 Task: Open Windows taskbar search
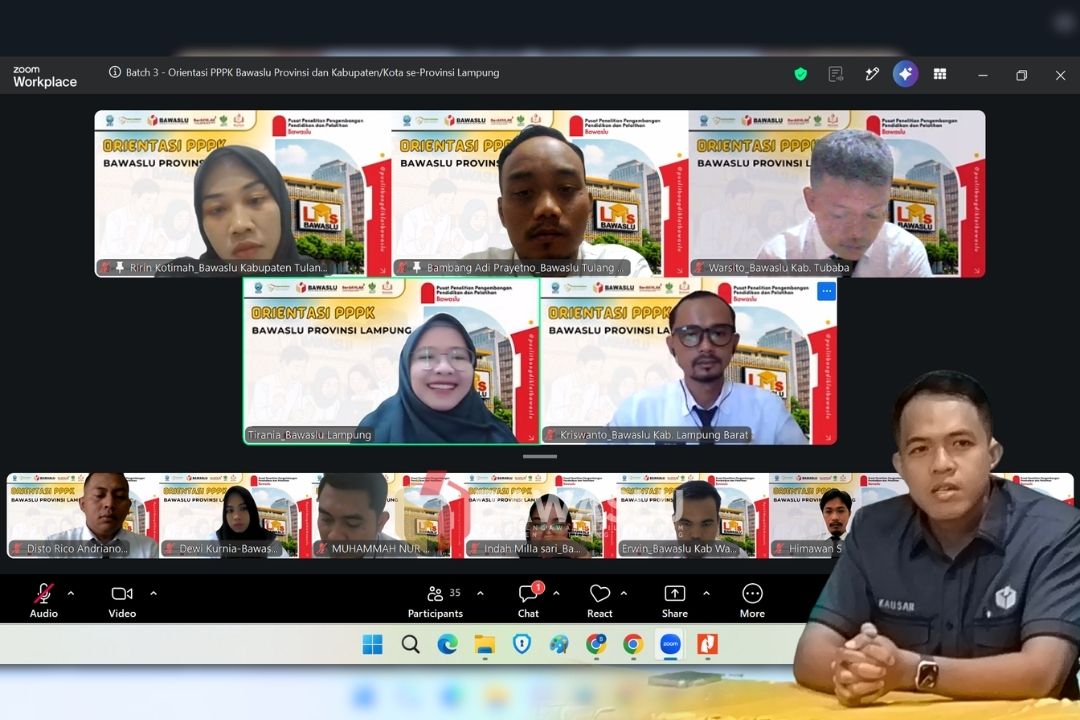point(411,644)
